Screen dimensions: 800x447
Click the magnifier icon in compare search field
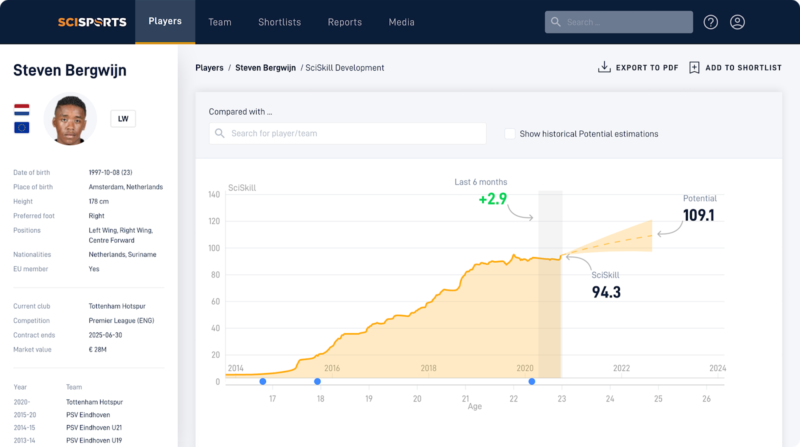coord(219,133)
